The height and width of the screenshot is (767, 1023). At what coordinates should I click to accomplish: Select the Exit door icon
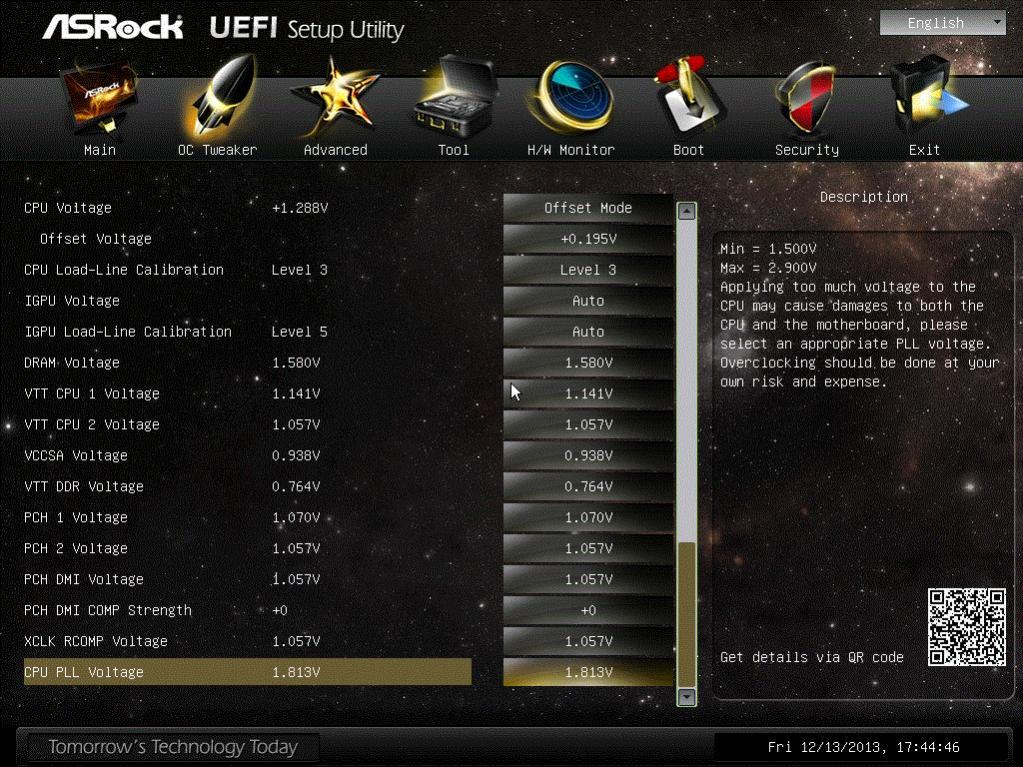point(926,97)
